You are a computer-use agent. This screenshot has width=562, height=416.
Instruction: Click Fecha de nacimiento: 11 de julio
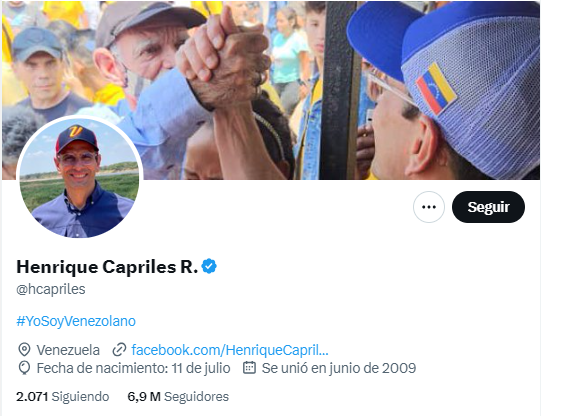133,368
